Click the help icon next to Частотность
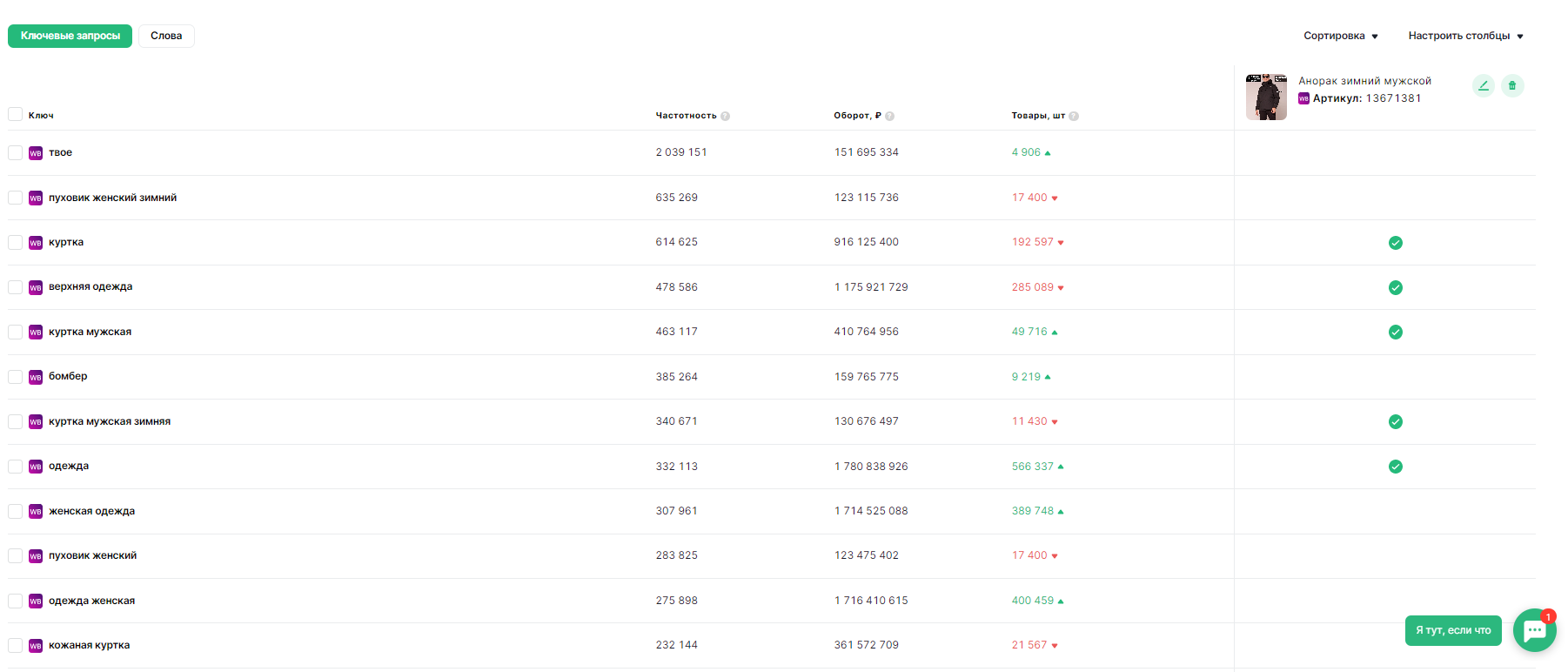The image size is (1568, 672). coord(726,116)
